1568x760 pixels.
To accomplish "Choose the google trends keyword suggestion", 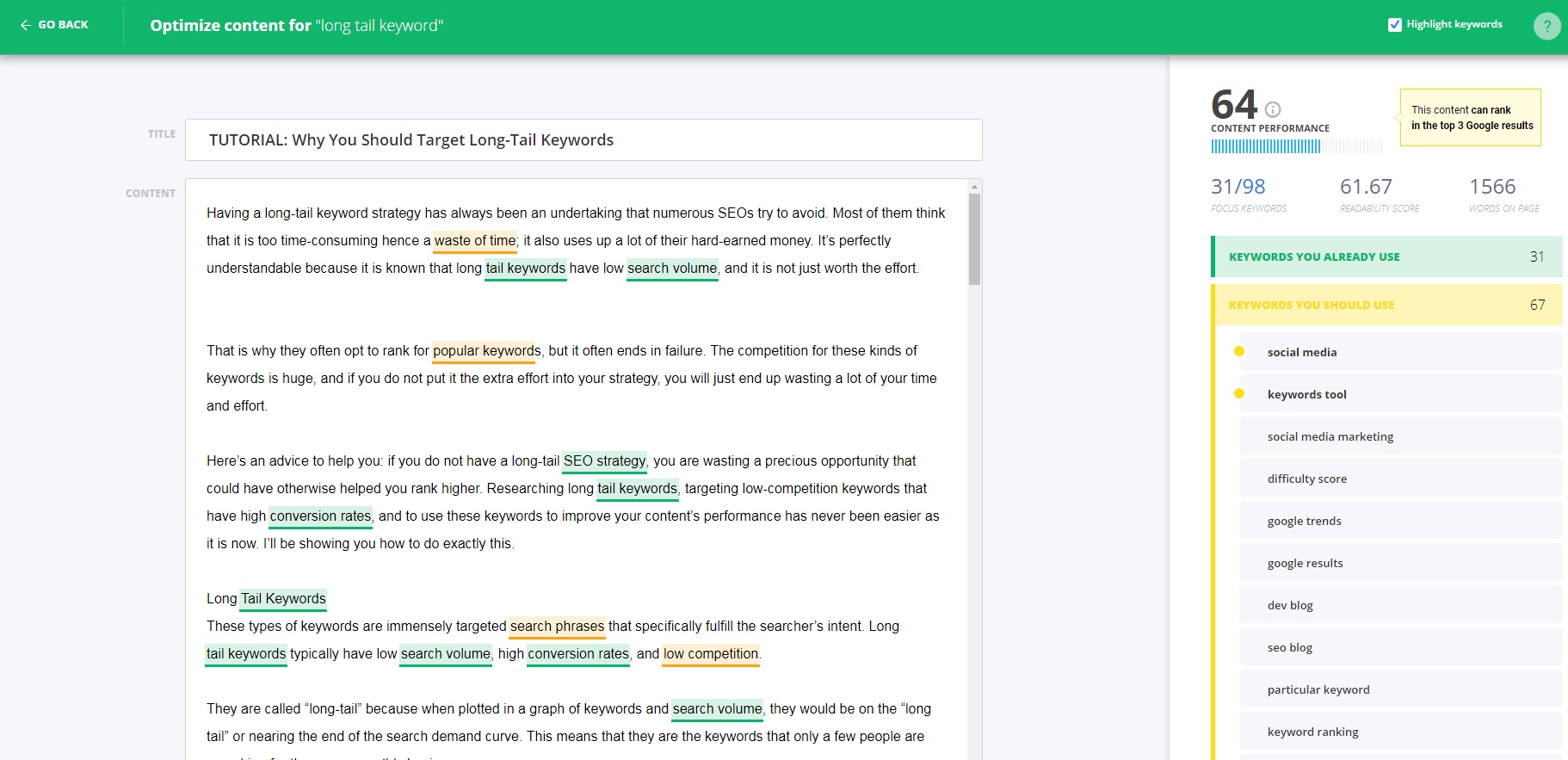I will point(1304,521).
